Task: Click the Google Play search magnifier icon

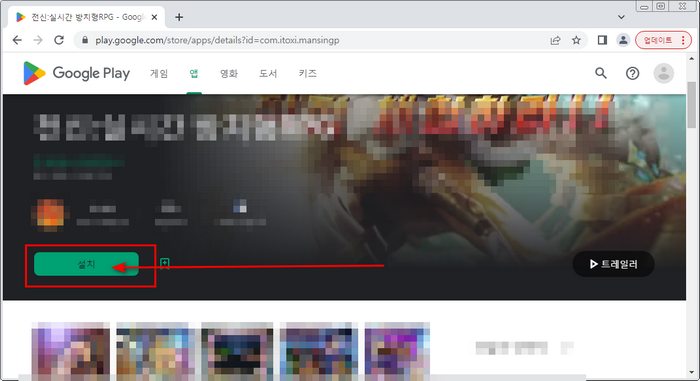Action: 601,73
